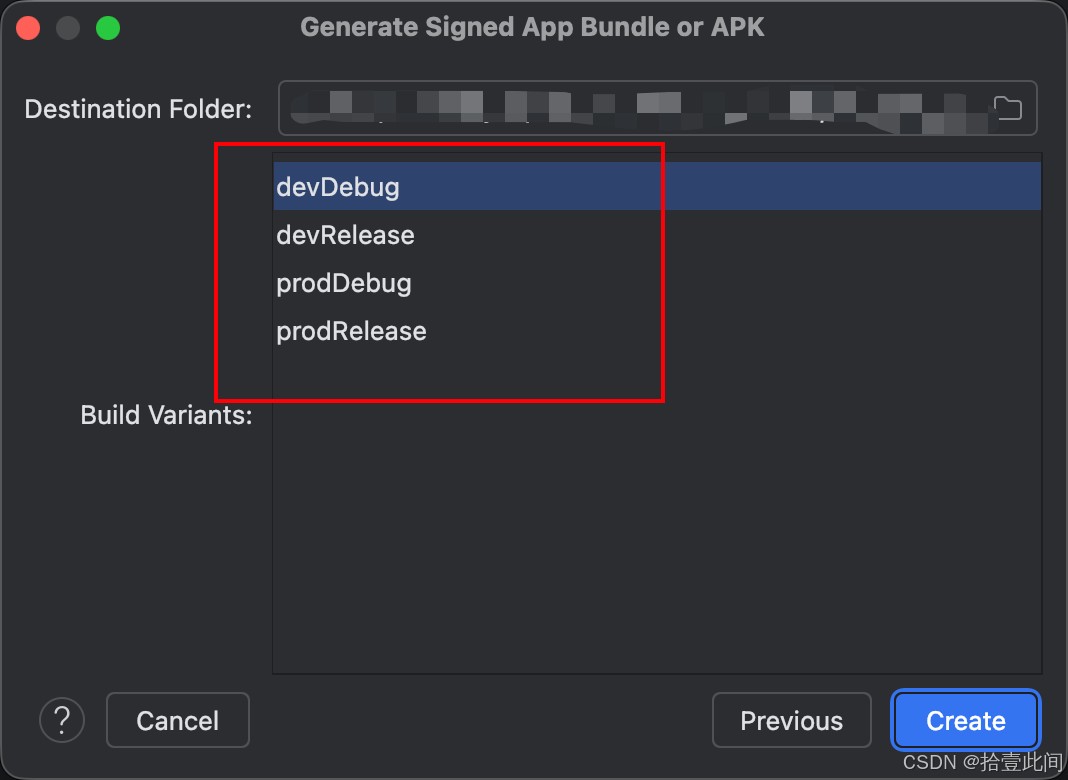Choose the prodDebug build variant
This screenshot has width=1068, height=780.
point(344,283)
